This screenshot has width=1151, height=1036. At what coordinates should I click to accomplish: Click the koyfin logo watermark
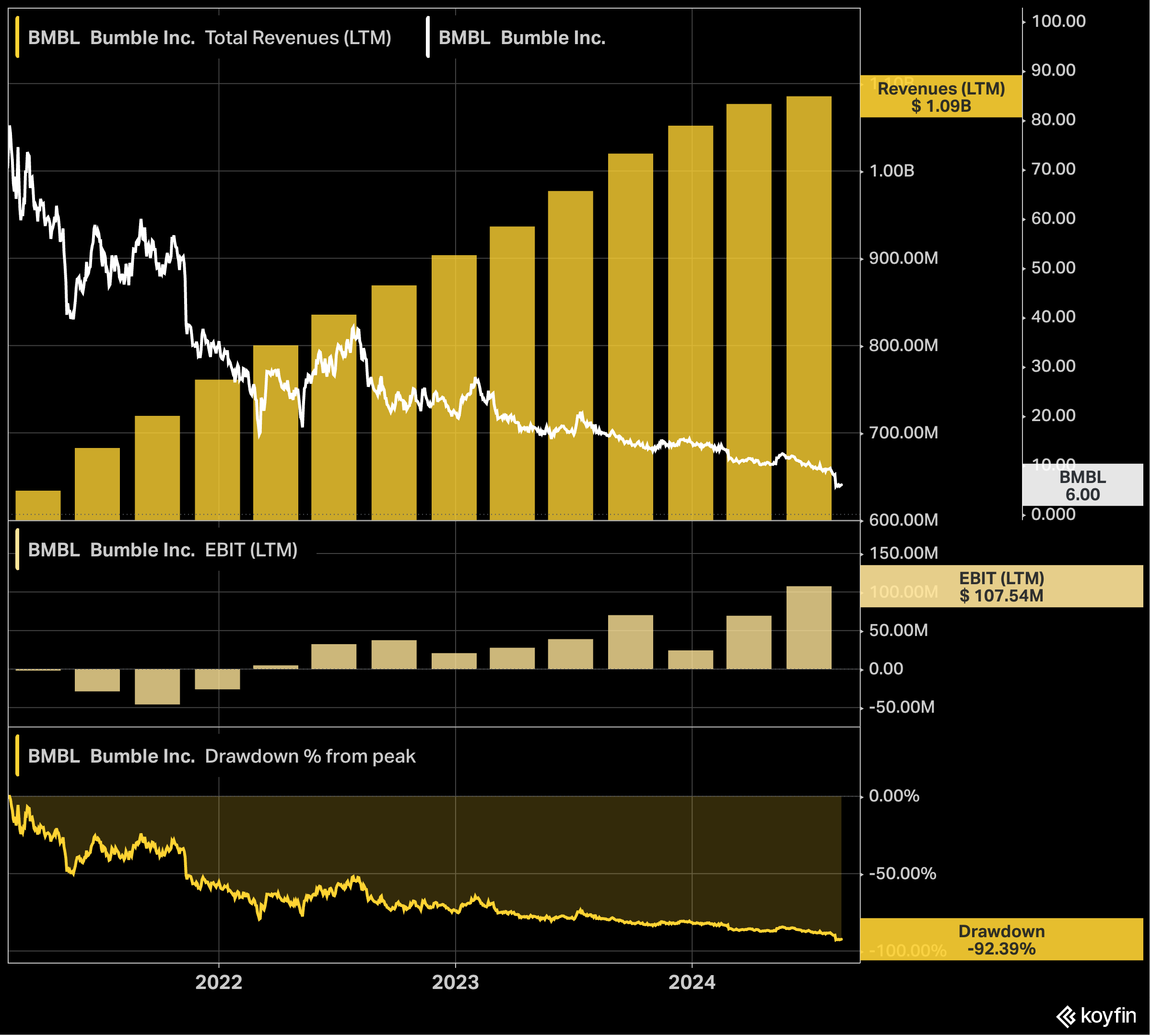pos(1096,1016)
